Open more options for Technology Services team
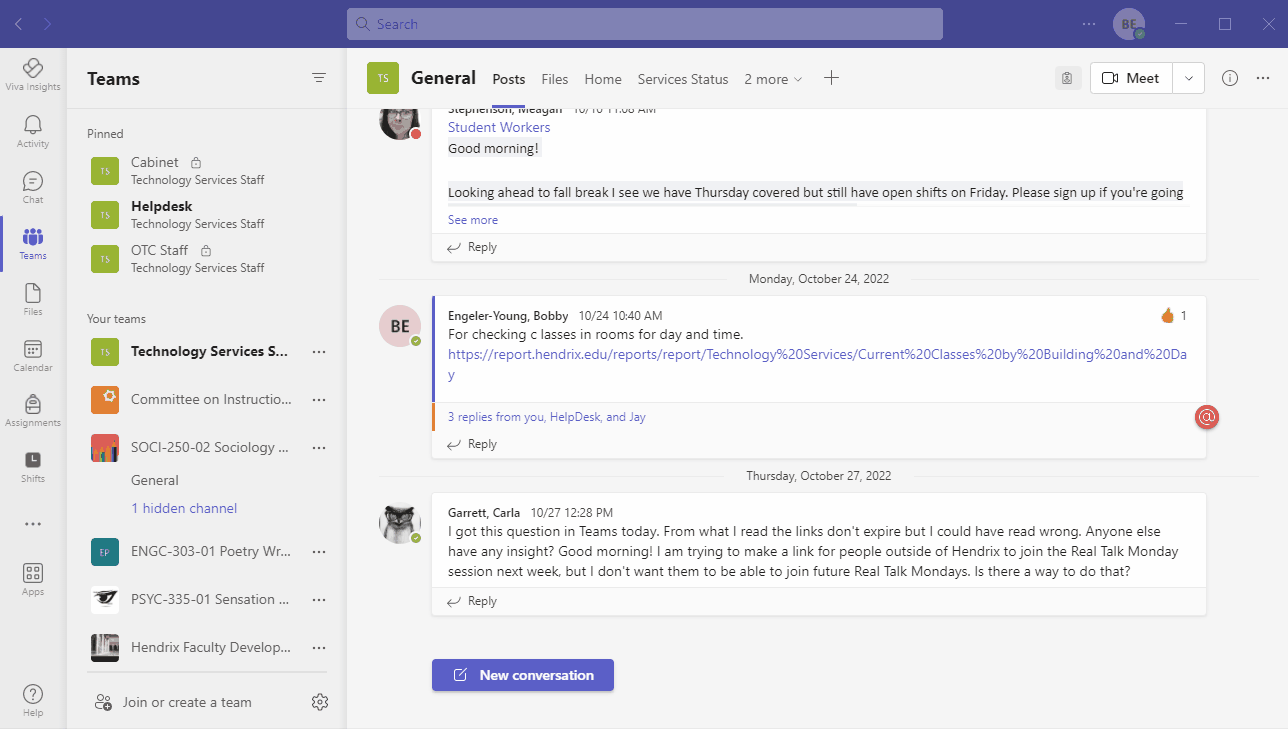 319,352
